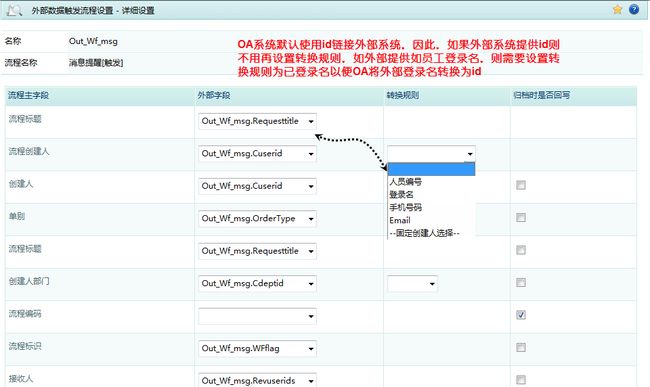Click the 创建人部门 row label
Viewport: 650px width, 387px height.
pyautogui.click(x=29, y=281)
